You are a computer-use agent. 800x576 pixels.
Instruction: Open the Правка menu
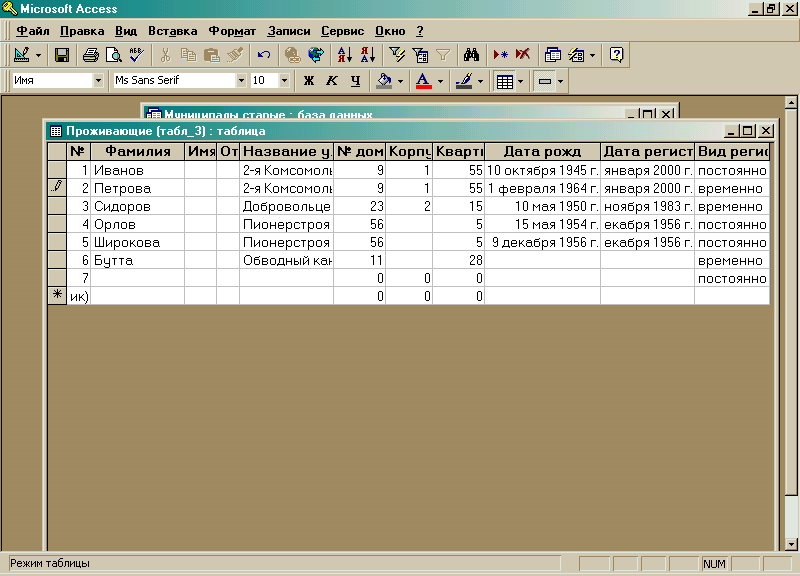[x=82, y=31]
